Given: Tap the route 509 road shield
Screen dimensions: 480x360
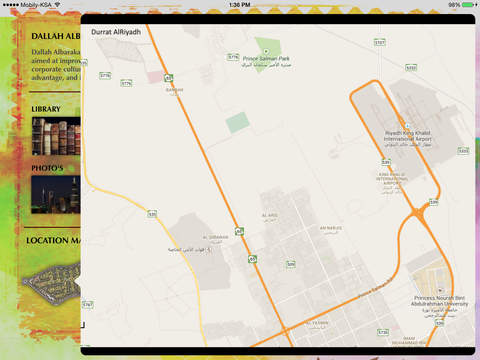Looking at the screenshot, I should (x=291, y=264).
